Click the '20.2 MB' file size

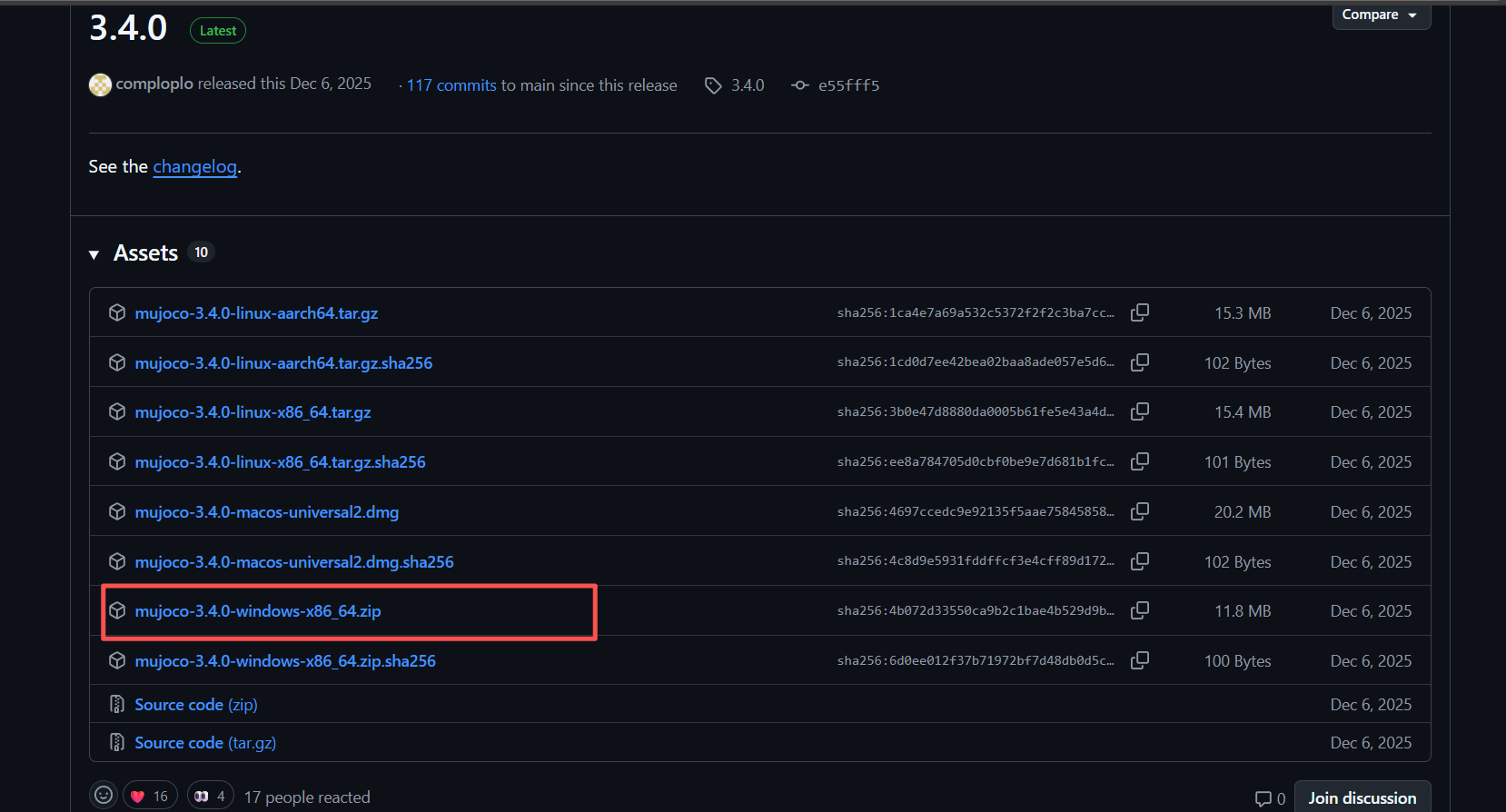[1243, 512]
